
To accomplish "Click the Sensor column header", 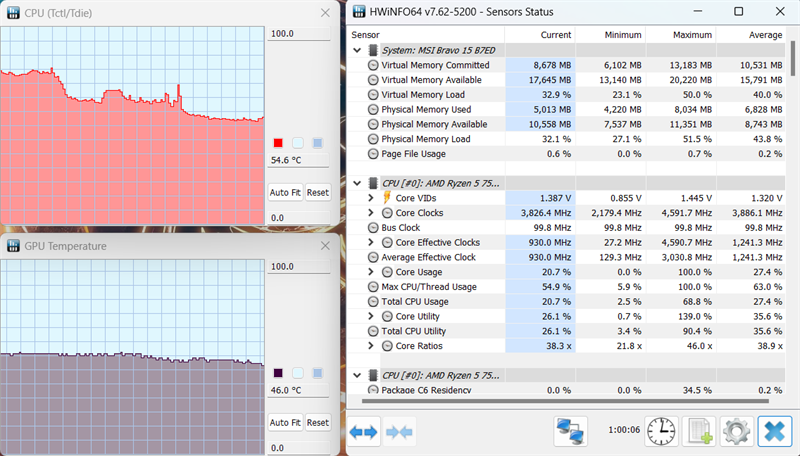I will coord(426,35).
